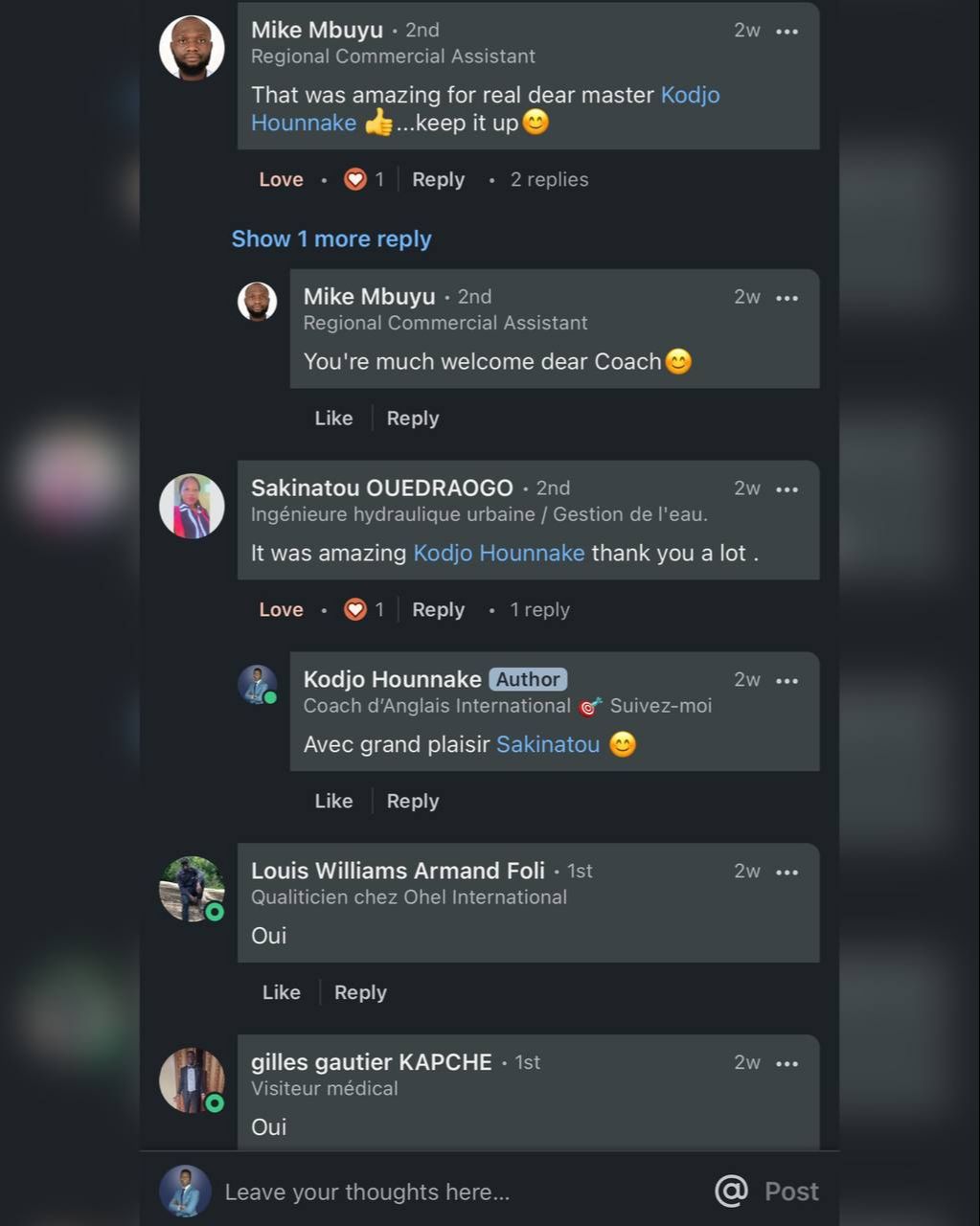Expand '2 replies' under Mike Mbuyu's comment
This screenshot has width=980, height=1226.
(549, 179)
